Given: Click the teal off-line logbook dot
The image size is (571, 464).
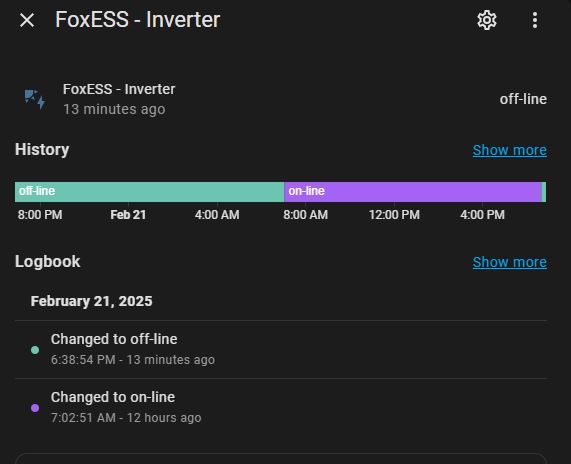Looking at the screenshot, I should [35, 350].
